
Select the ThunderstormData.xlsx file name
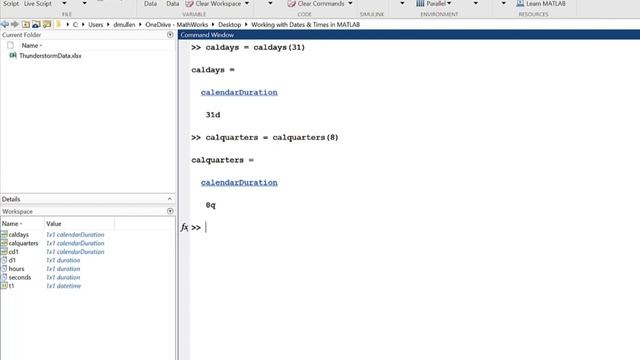coord(50,56)
